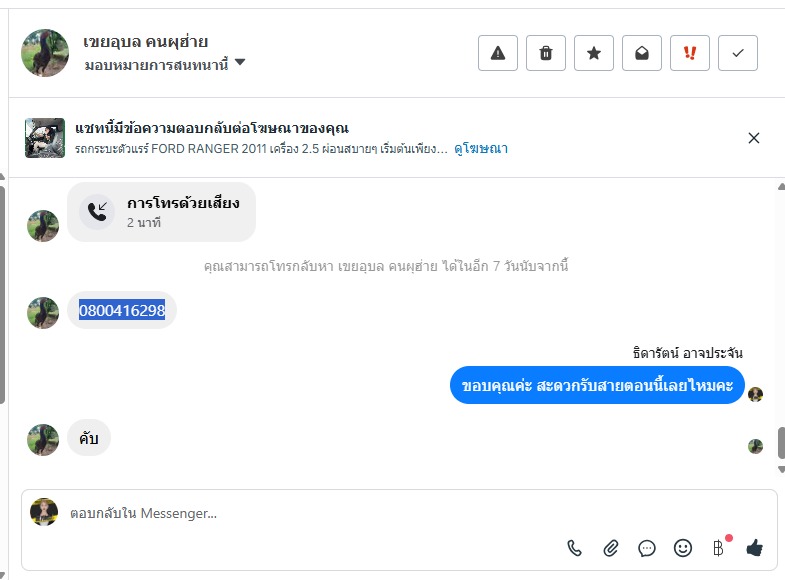Attach a file with paperclip icon

pos(610,547)
